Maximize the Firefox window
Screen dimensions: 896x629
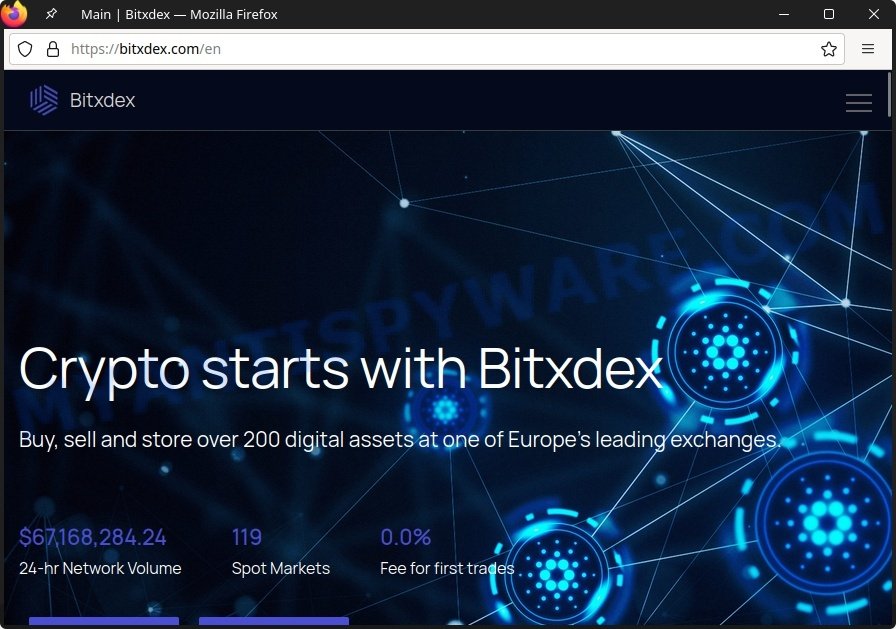pyautogui.click(x=829, y=14)
